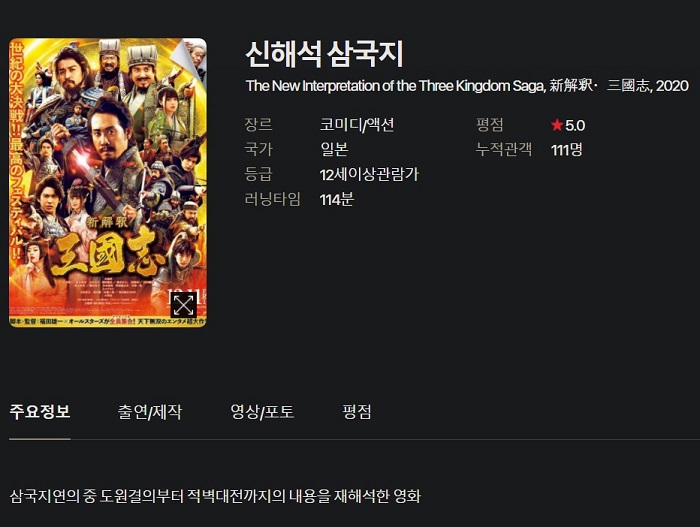This screenshot has width=700, height=527.
Task: Click the movie title 신해석 삼국지
Action: [325, 54]
